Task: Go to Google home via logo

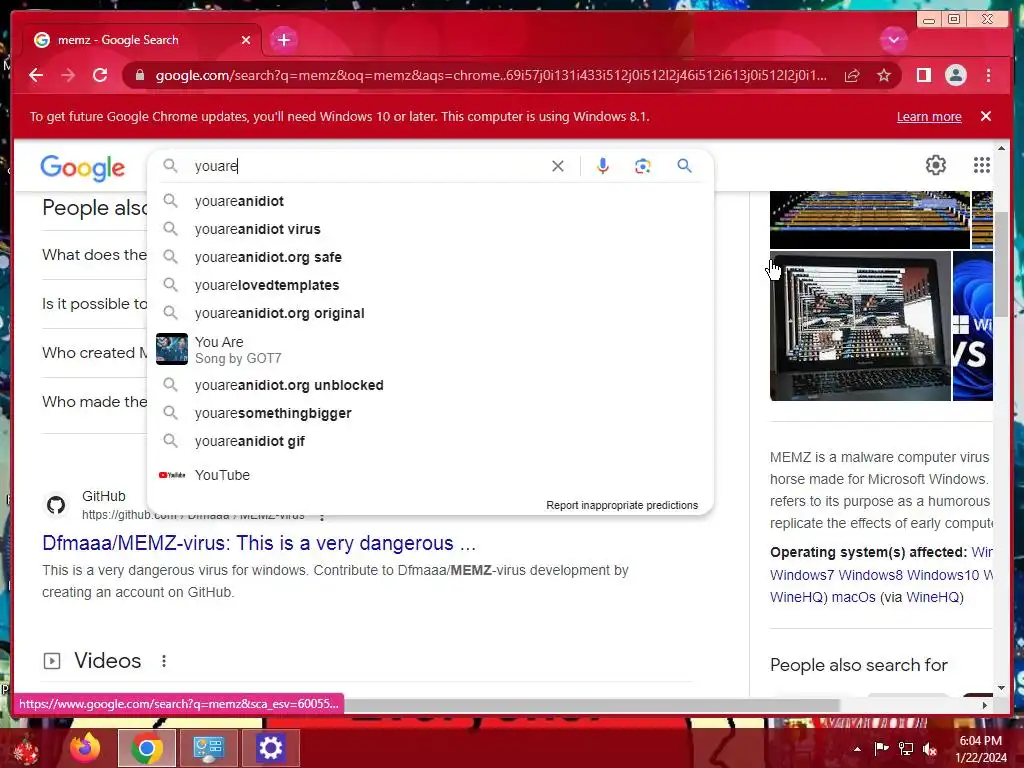Action: 82,168
